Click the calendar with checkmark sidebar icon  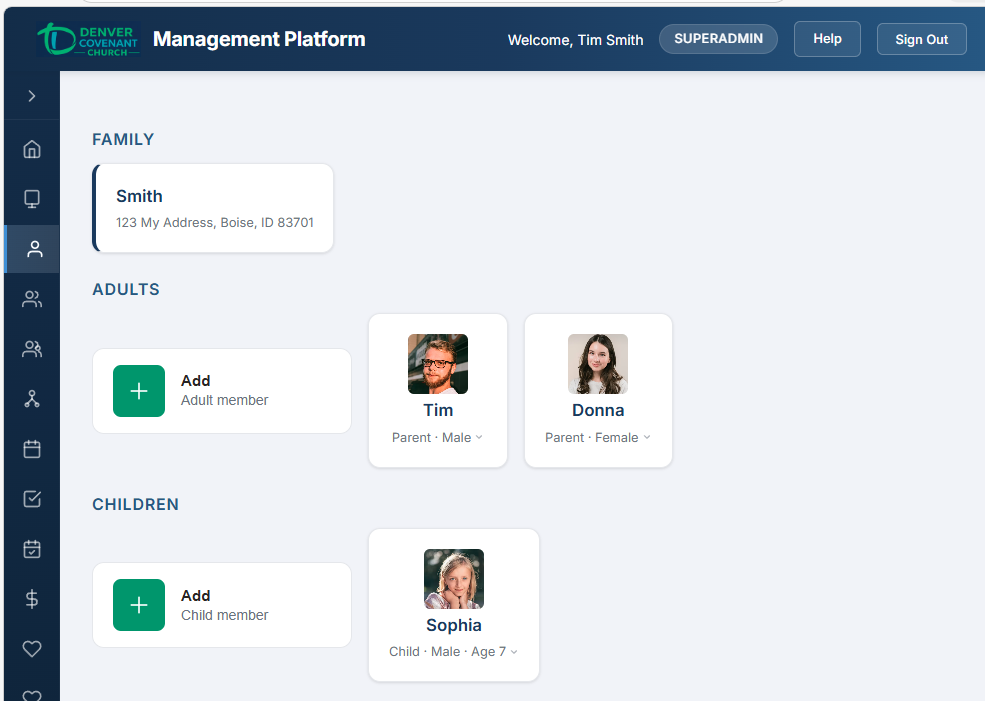pos(32,549)
